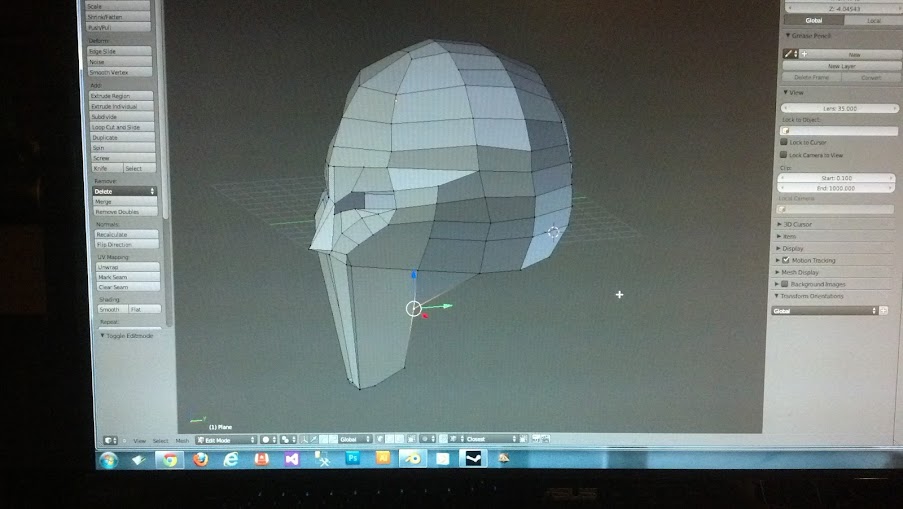The width and height of the screenshot is (903, 509).
Task: Click the viewport shading sphere icon
Action: 268,439
